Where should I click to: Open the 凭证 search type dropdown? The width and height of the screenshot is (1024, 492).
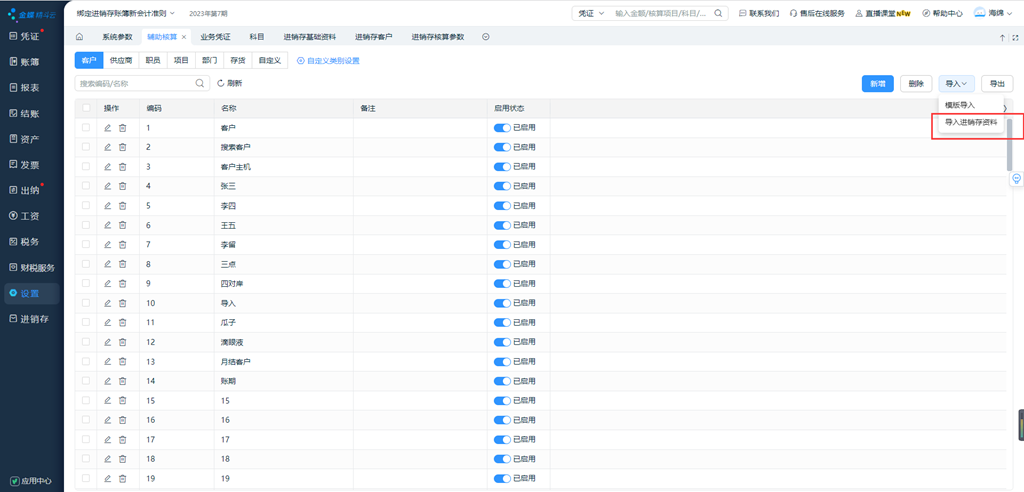591,13
